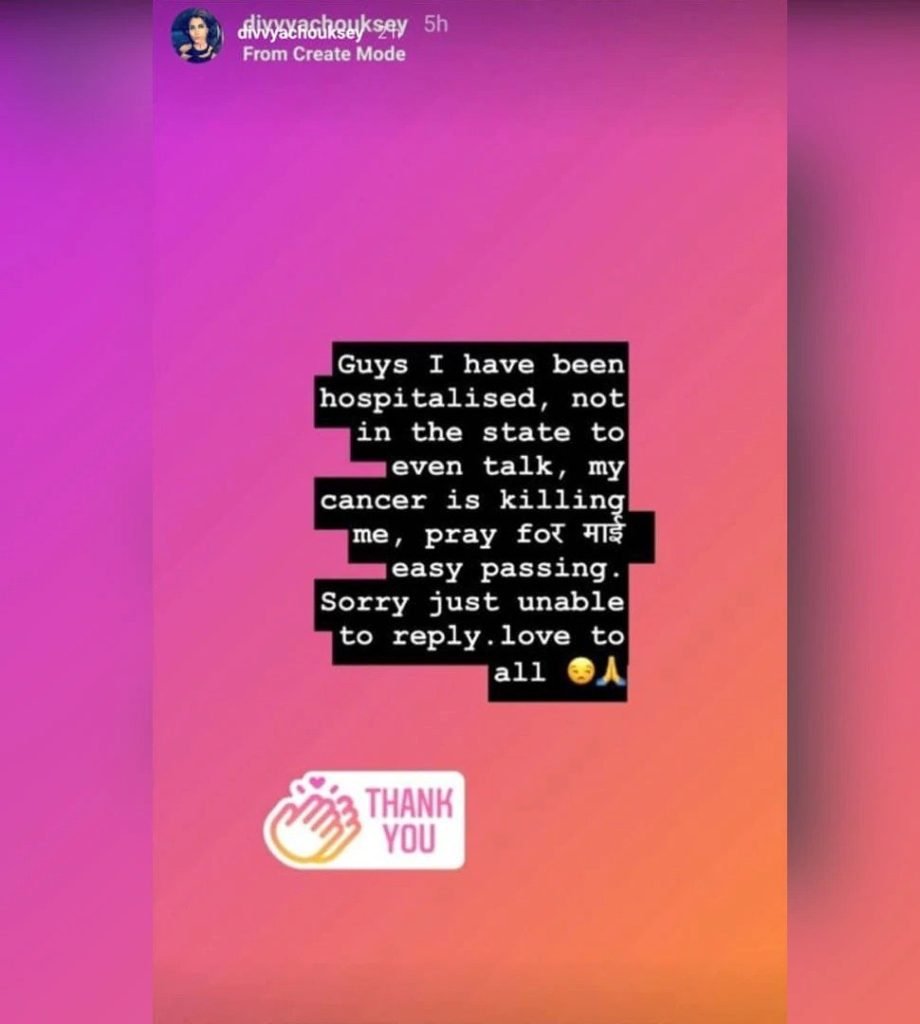Tap the Hindi word माई in message
The image size is (920, 1024).
[603, 533]
